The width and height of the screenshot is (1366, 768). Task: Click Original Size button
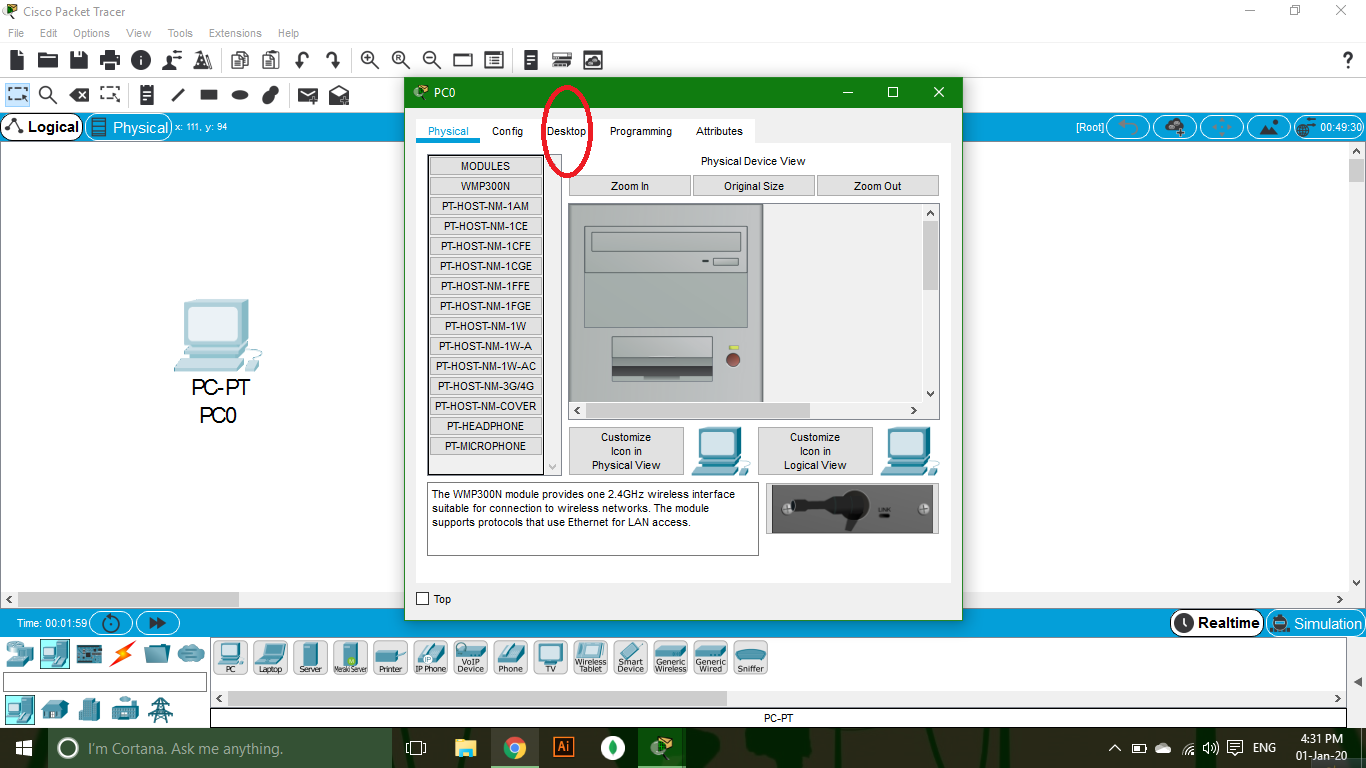pos(754,186)
